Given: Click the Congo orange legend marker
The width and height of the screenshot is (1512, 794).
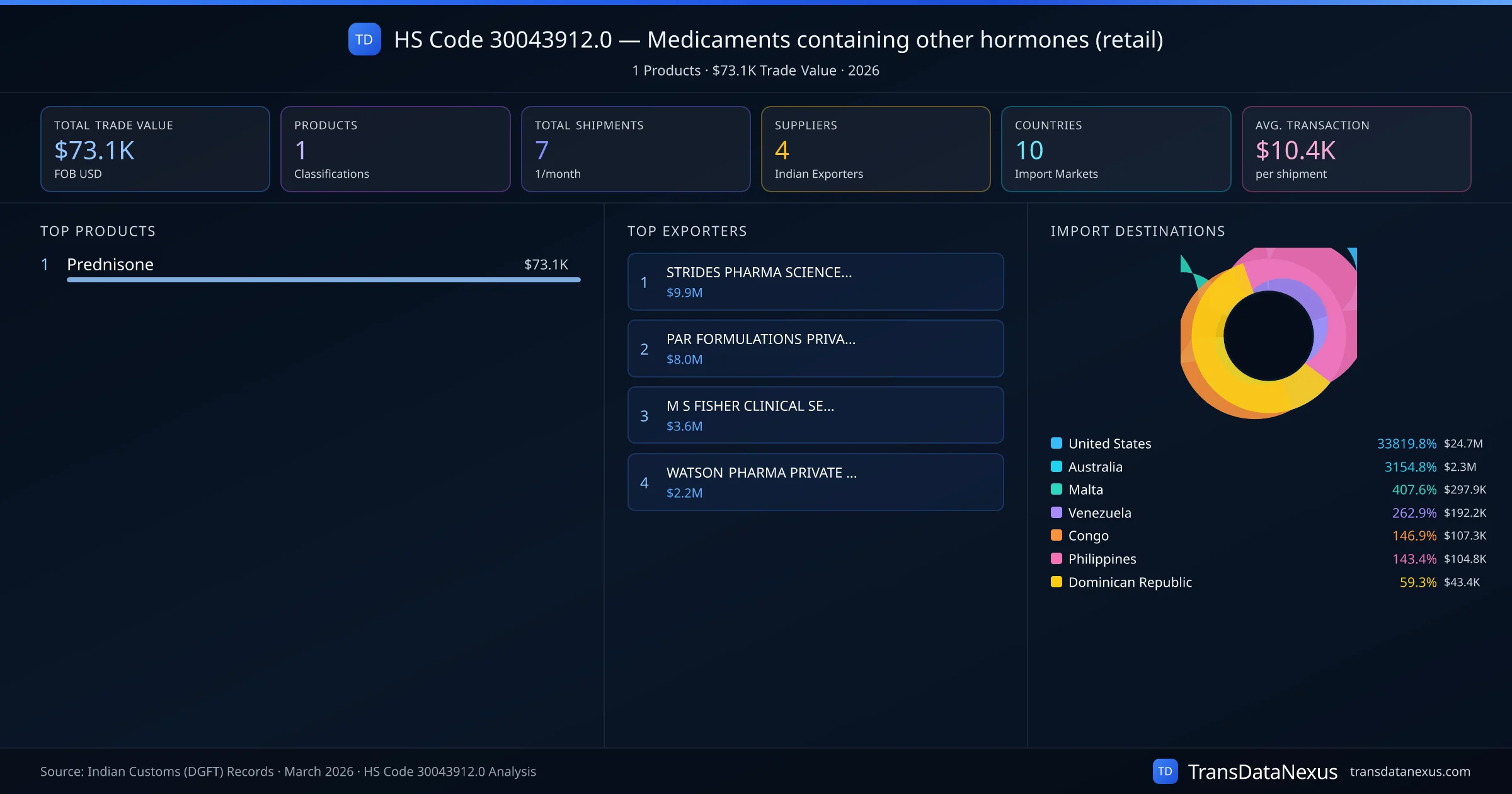Looking at the screenshot, I should pos(1056,536).
